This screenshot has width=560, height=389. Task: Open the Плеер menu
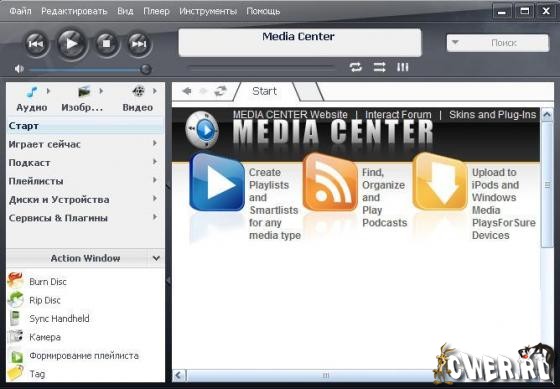point(156,11)
